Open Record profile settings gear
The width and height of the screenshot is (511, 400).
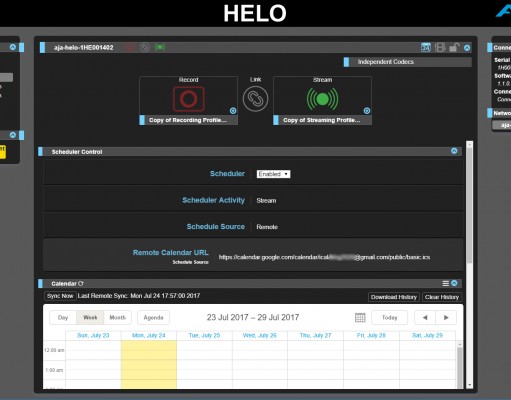233,111
